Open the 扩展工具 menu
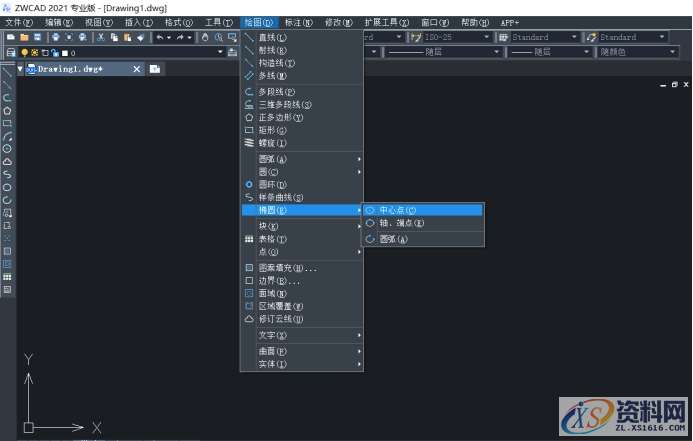693x441 pixels. [x=387, y=23]
